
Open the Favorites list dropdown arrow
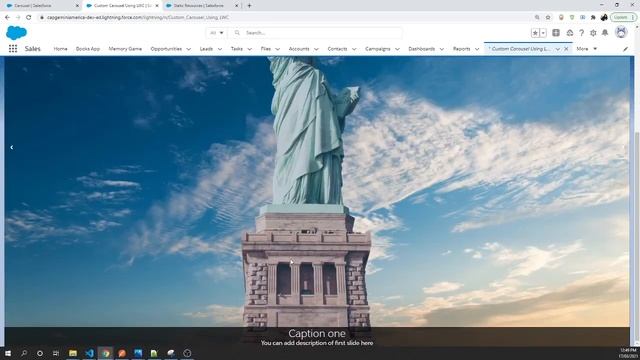click(x=543, y=33)
